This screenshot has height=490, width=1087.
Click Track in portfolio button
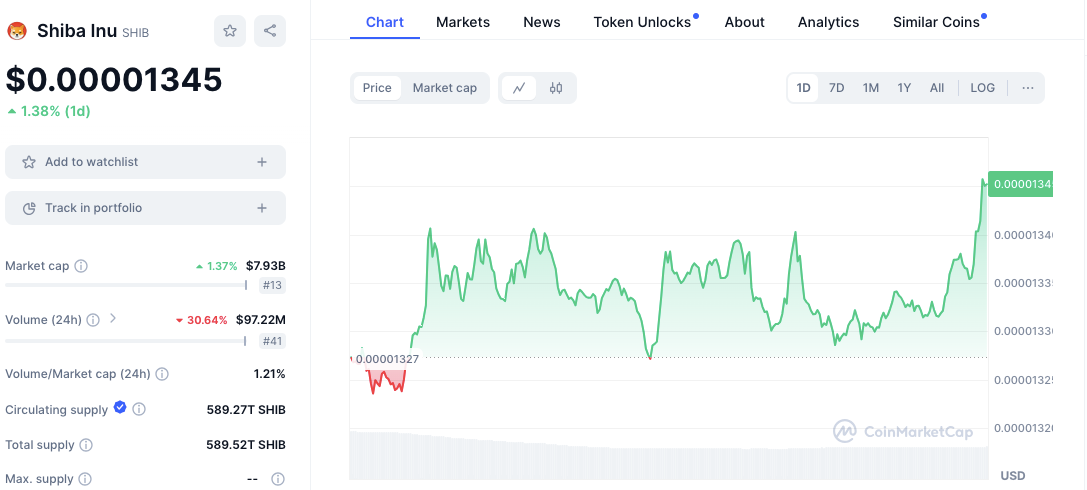pos(146,208)
